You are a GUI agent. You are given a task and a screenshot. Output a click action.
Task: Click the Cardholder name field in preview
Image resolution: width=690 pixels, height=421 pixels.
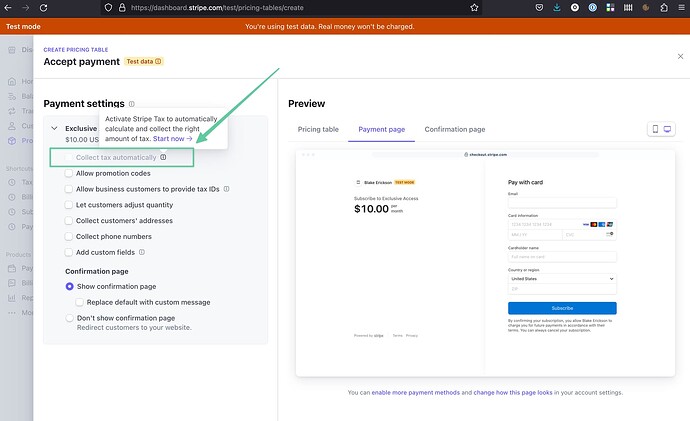(x=562, y=256)
